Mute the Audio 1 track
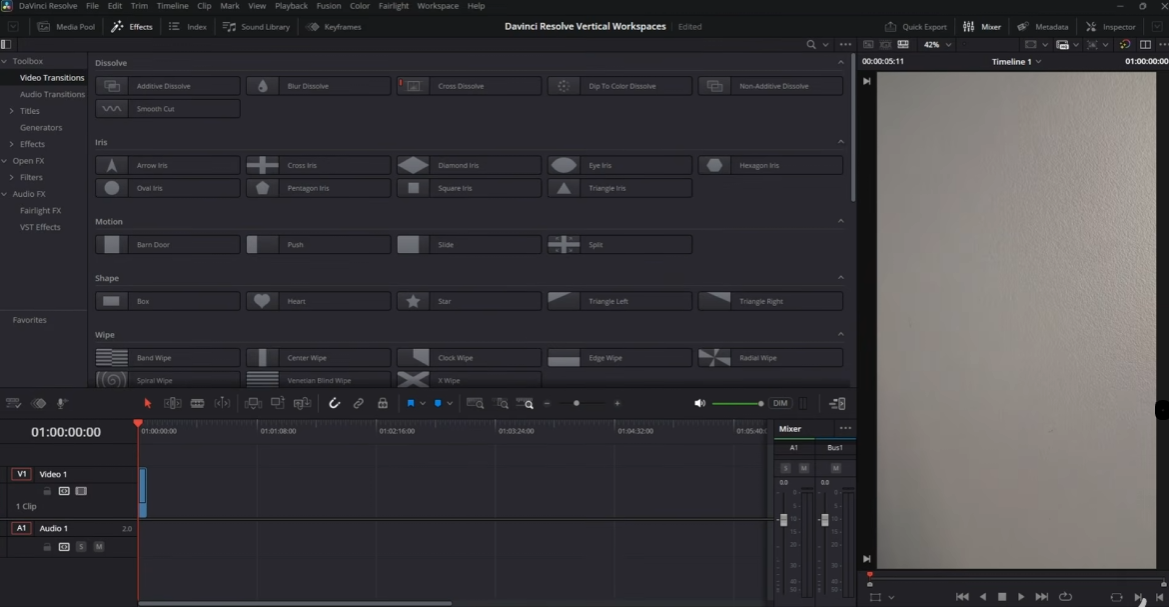1169x607 pixels. [x=98, y=547]
